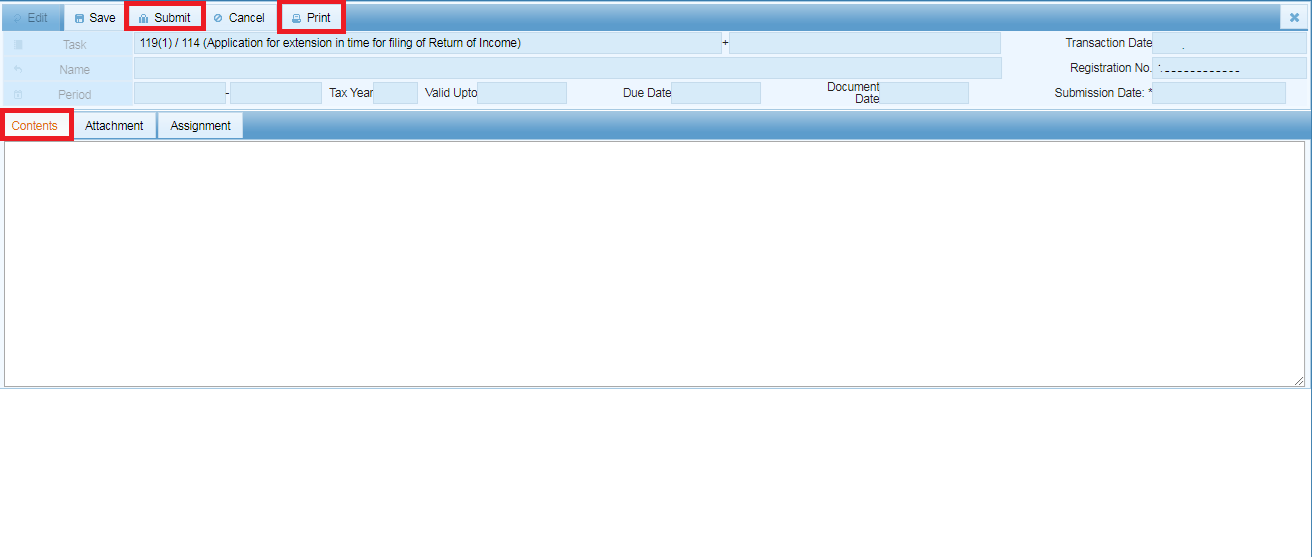This screenshot has height=558, width=1313.
Task: Click the Document Date field
Action: tap(923, 93)
